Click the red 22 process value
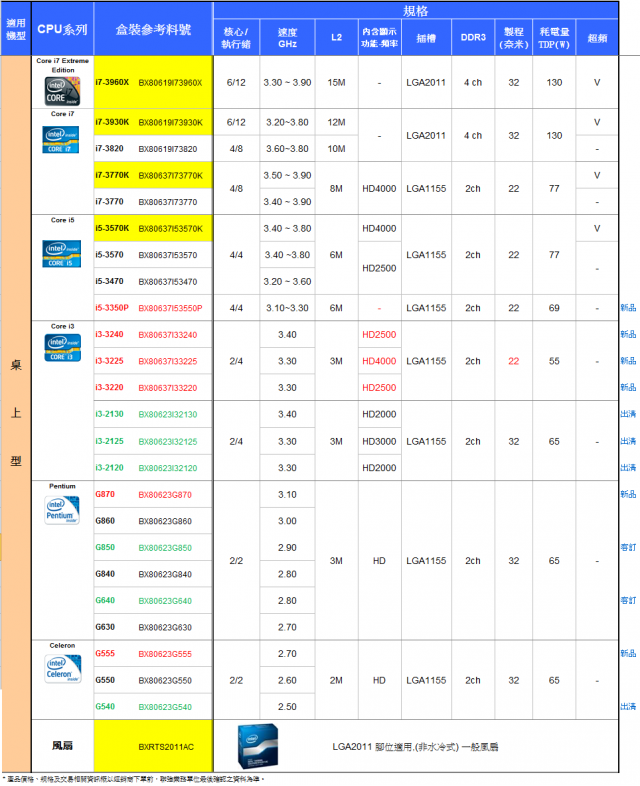This screenshot has width=640, height=786. click(514, 361)
